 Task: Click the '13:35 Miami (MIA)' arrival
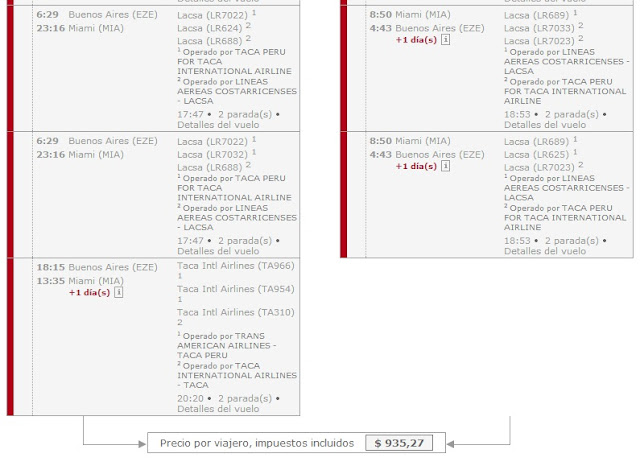coord(80,281)
